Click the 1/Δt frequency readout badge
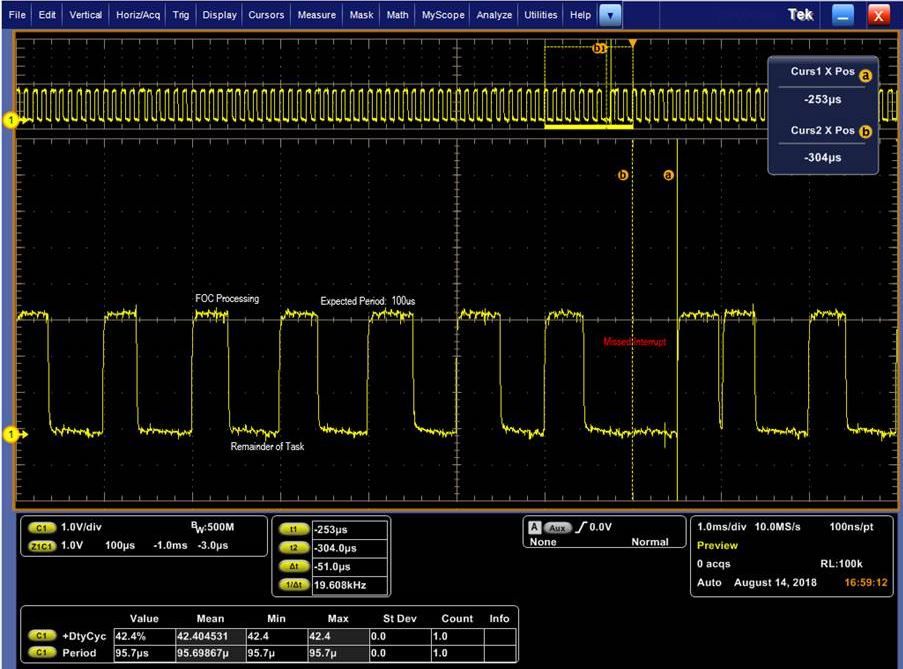This screenshot has height=669, width=903. [294, 585]
